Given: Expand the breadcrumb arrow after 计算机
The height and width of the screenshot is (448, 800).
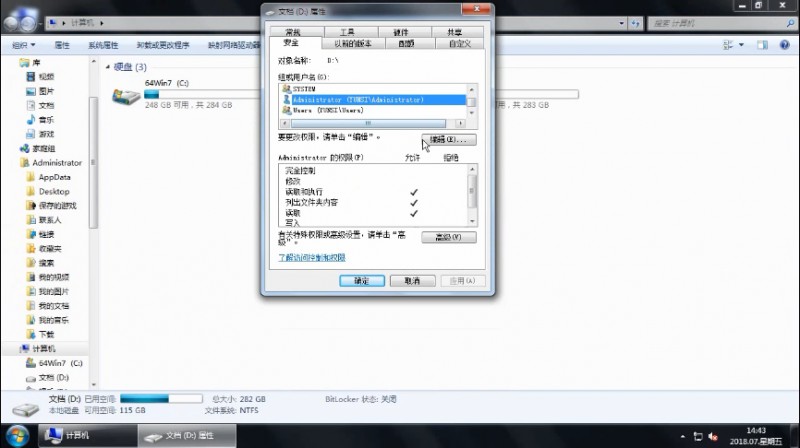Looking at the screenshot, I should click(102, 23).
